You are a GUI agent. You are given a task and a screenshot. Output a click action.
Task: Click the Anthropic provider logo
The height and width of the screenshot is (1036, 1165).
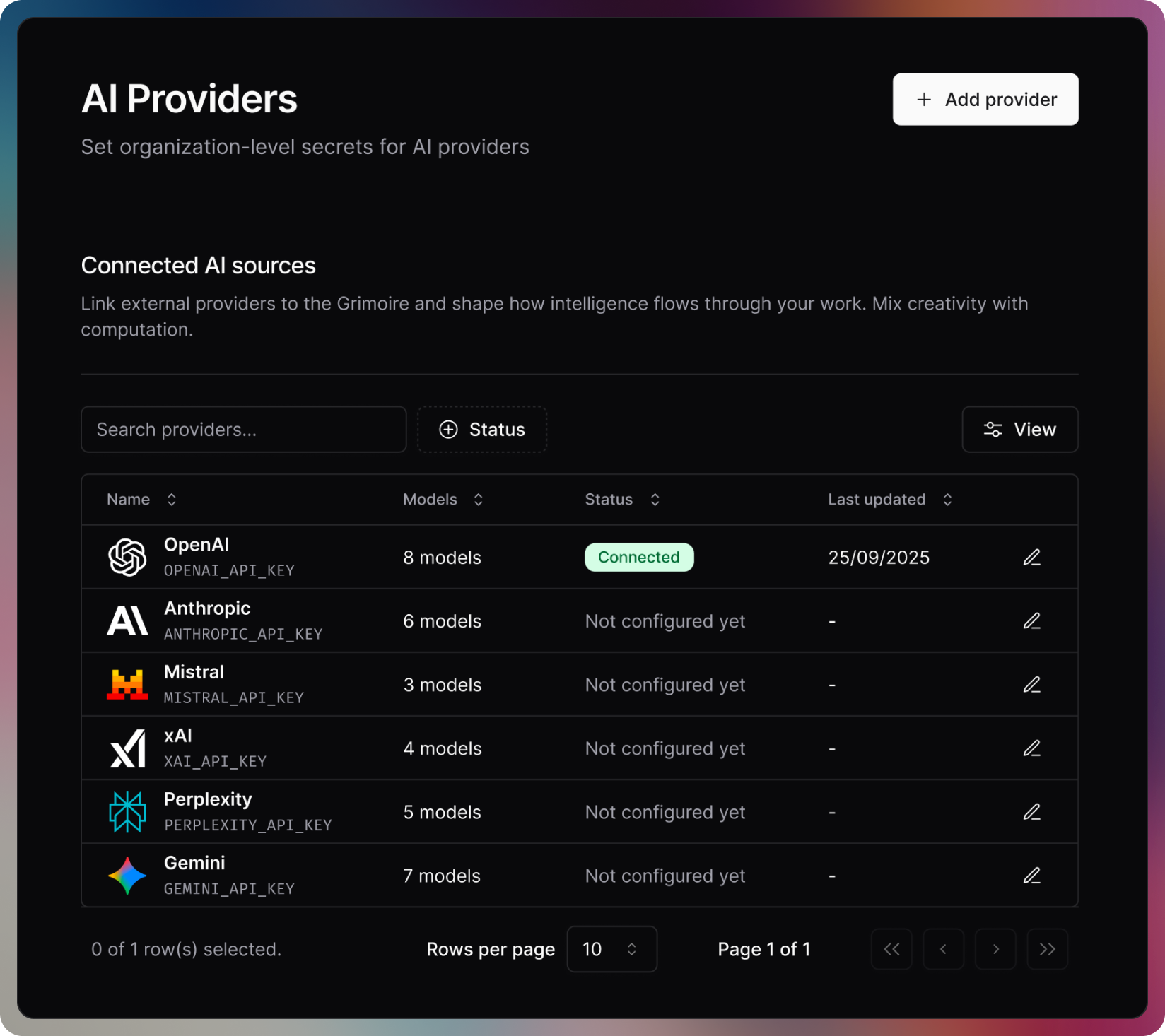click(127, 620)
